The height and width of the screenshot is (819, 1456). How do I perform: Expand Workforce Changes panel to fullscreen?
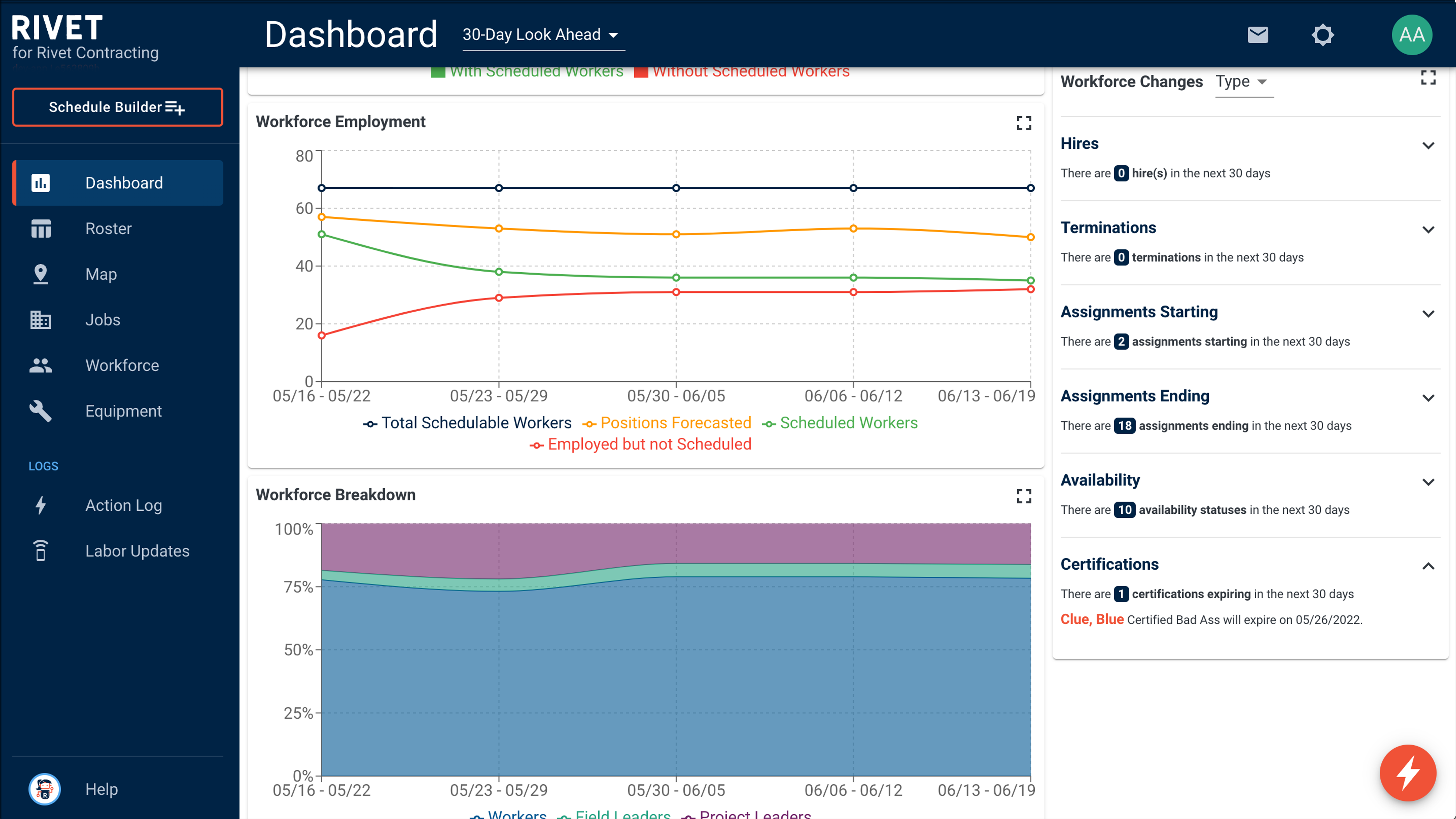pos(1428,78)
